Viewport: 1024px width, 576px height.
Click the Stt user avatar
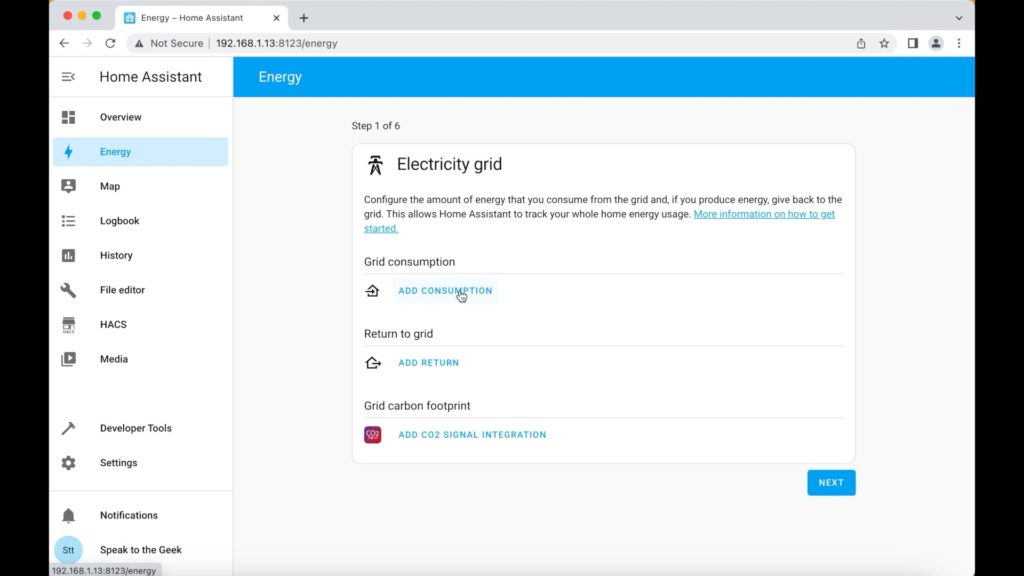69,550
